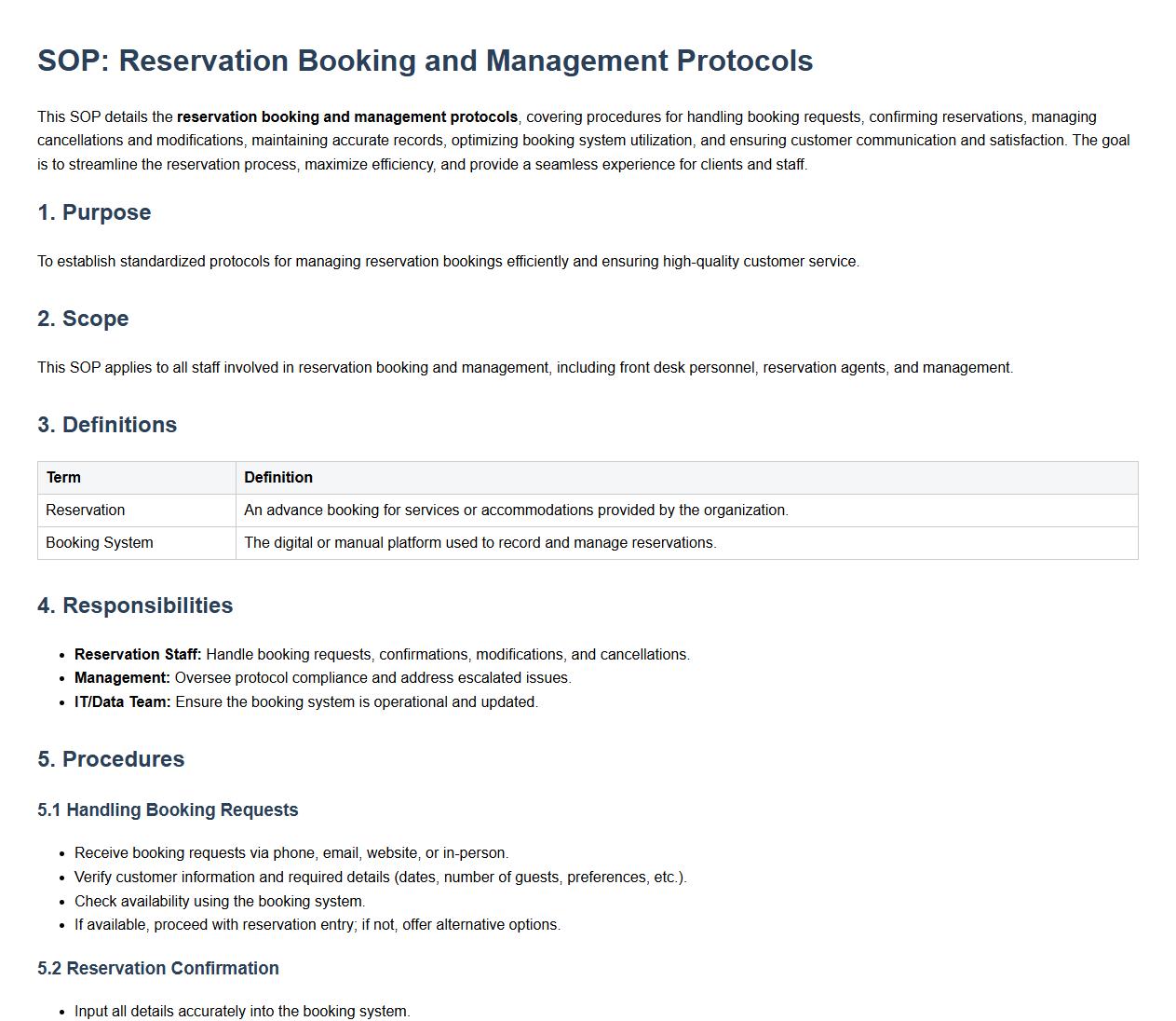This screenshot has width=1176, height=1021.
Task: Click the 'Input all details accurately' bullet item
Action: tap(242, 1012)
